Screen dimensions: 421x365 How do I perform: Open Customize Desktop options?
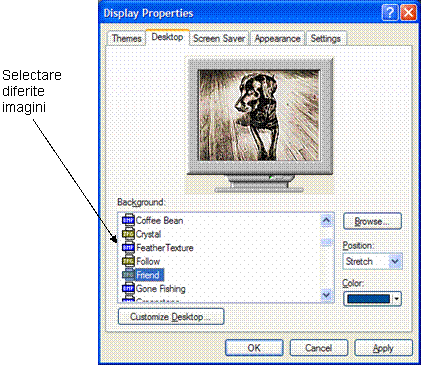point(171,317)
